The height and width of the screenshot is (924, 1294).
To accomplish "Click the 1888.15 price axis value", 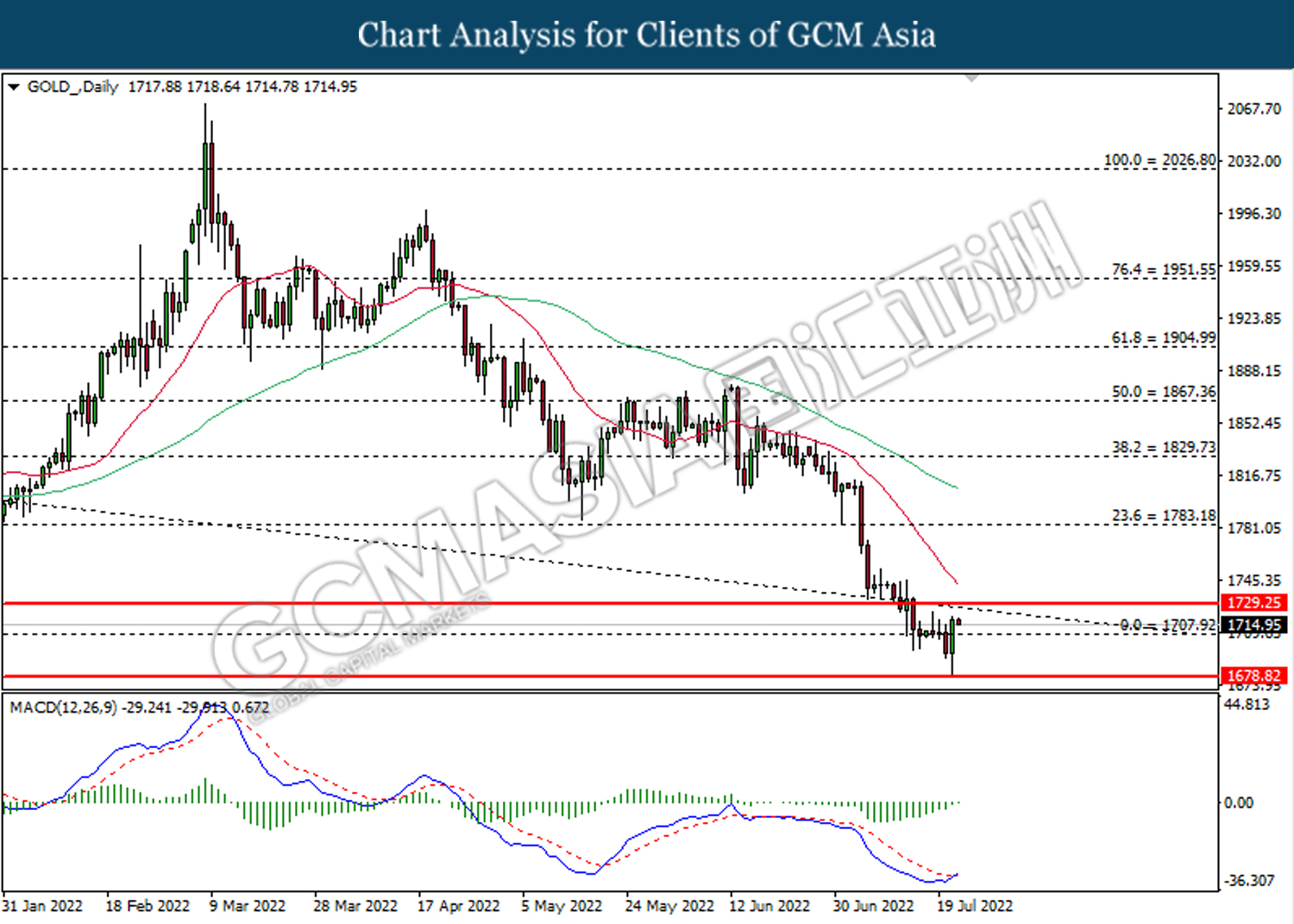I will click(1254, 371).
